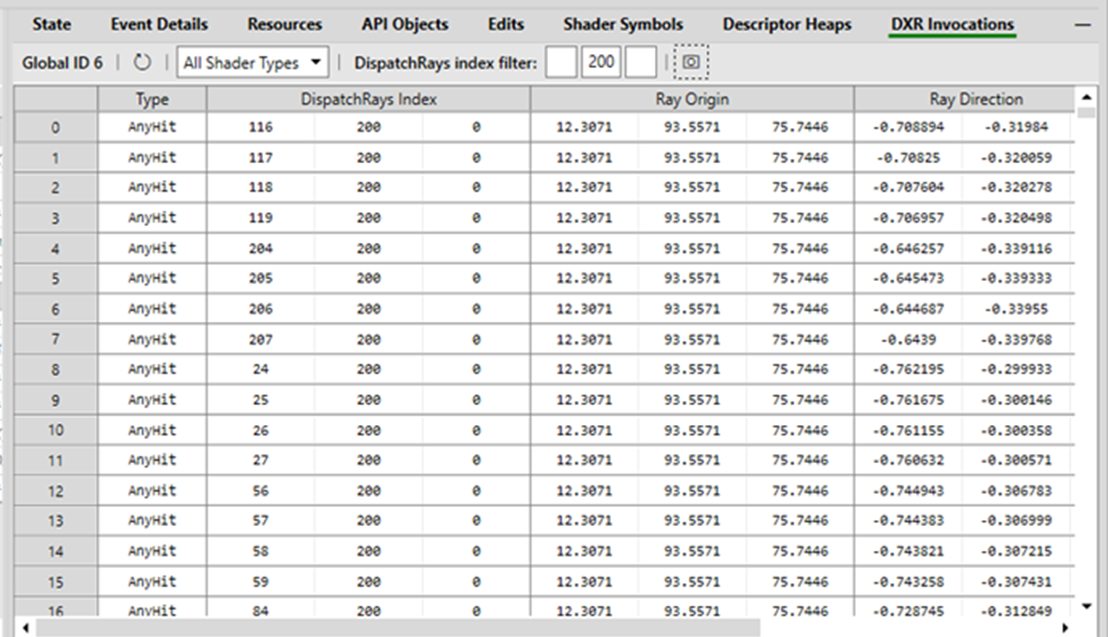1108x637 pixels.
Task: Click the horizontal scrollbar right arrow
Action: (x=1066, y=627)
